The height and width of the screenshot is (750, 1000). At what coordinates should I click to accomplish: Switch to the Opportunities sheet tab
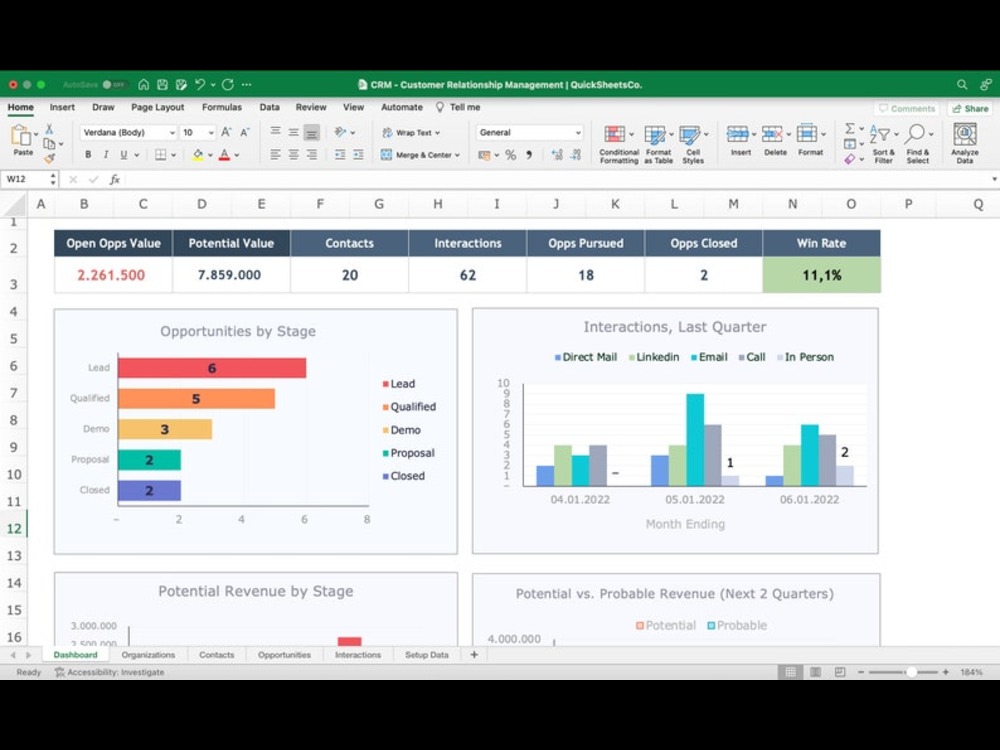pos(284,654)
